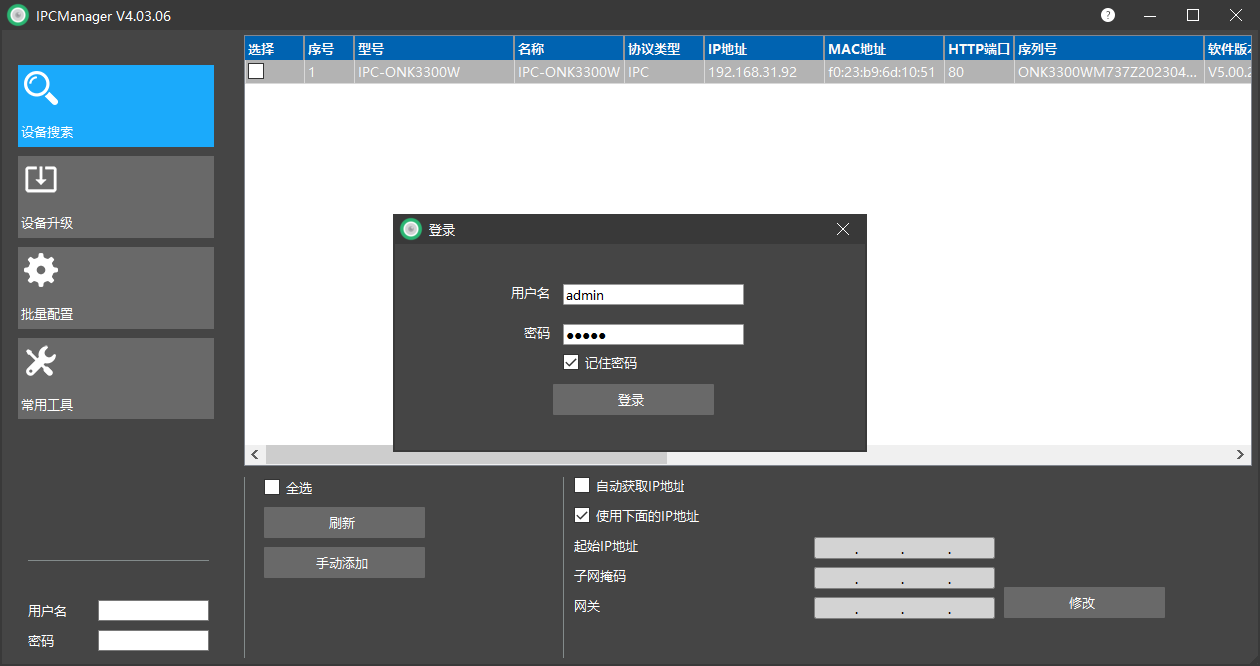Click the 网关 gateway field
The width and height of the screenshot is (1260, 666).
(904, 607)
